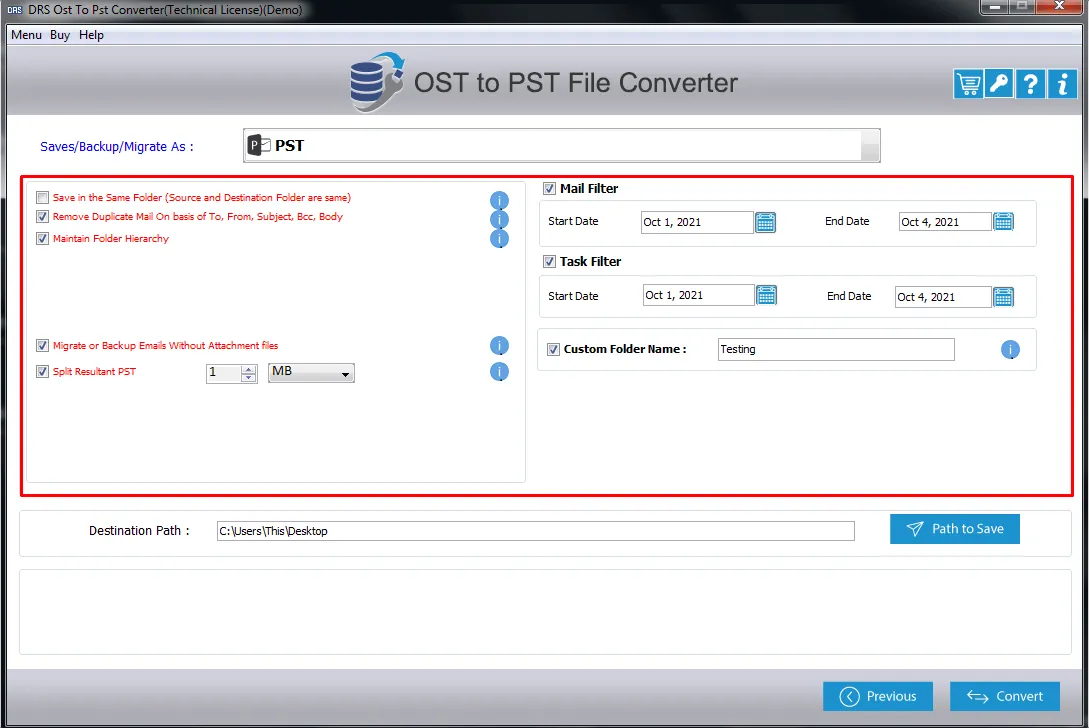Uncheck Split Resultant PST checkbox
This screenshot has height=728, width=1089.
point(42,372)
